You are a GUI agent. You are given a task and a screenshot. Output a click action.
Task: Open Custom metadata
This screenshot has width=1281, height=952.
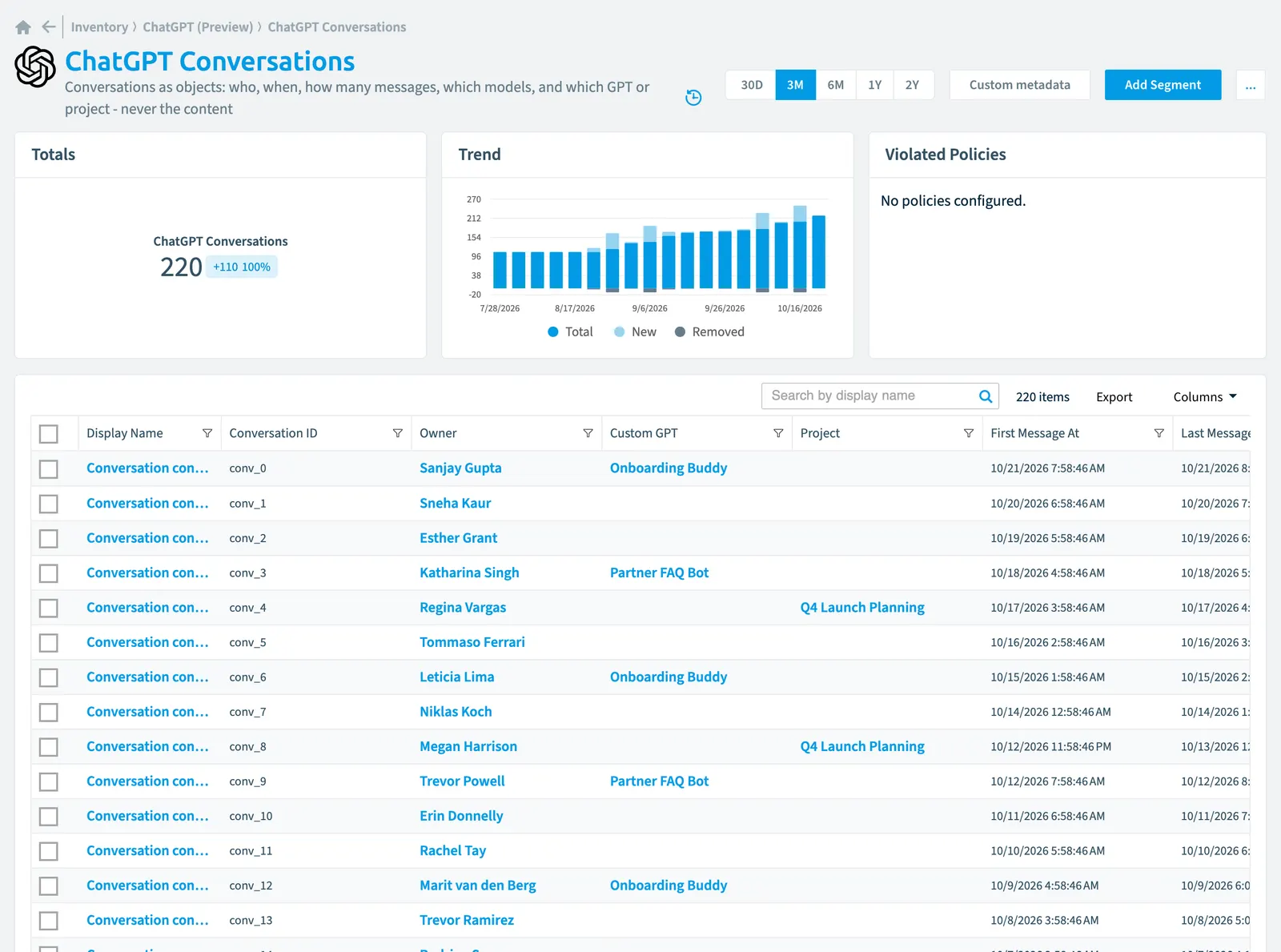1019,85
